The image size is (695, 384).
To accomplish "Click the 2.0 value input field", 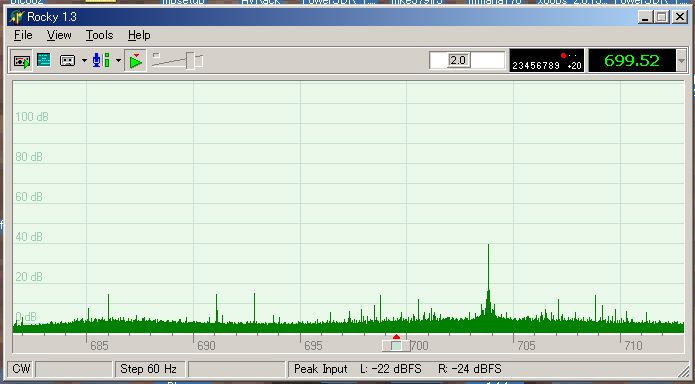I will click(467, 60).
